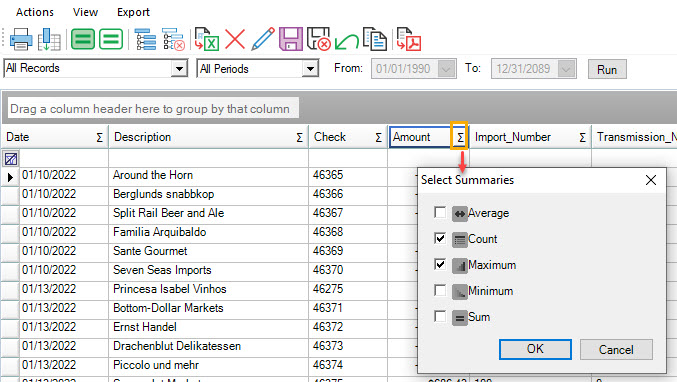Click the filled green summary footer icon
This screenshot has width=677, height=382.
tap(82, 39)
